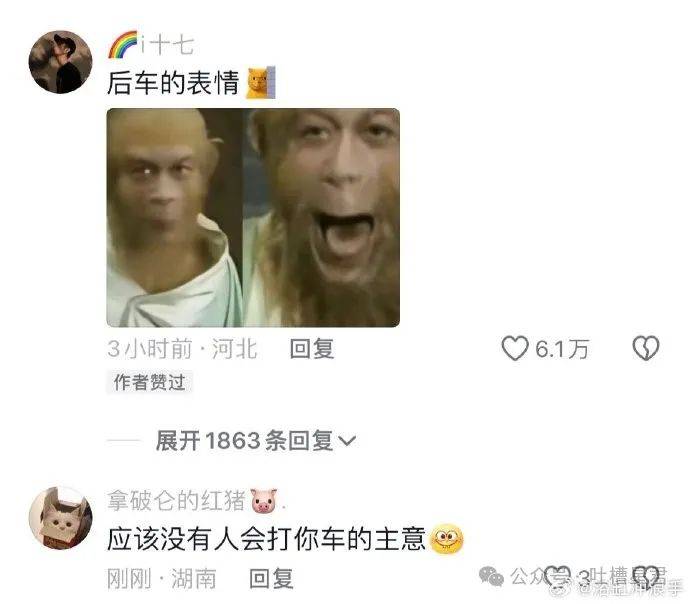
Task: Reply to i十七's comment via 回复
Action: coord(312,349)
